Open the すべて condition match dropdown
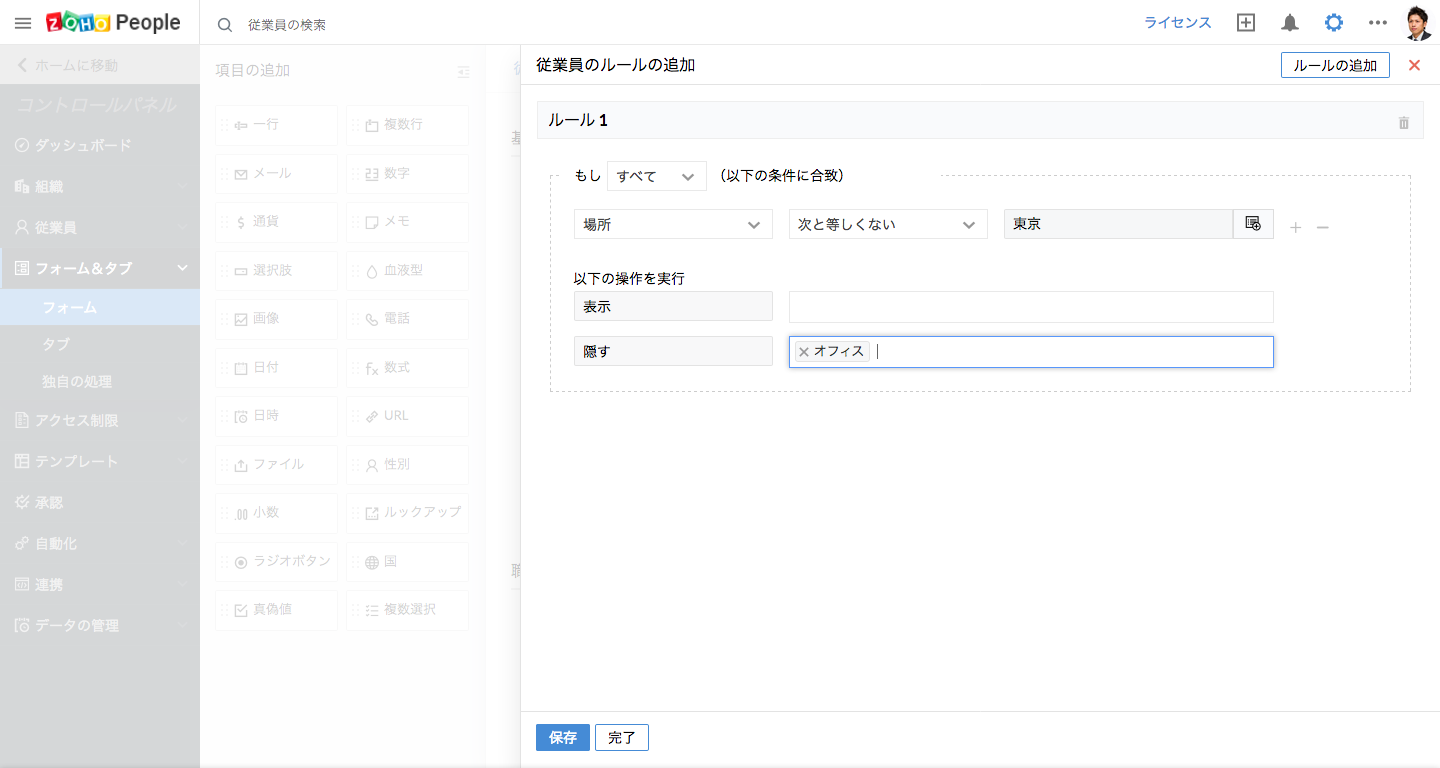 pyautogui.click(x=656, y=176)
